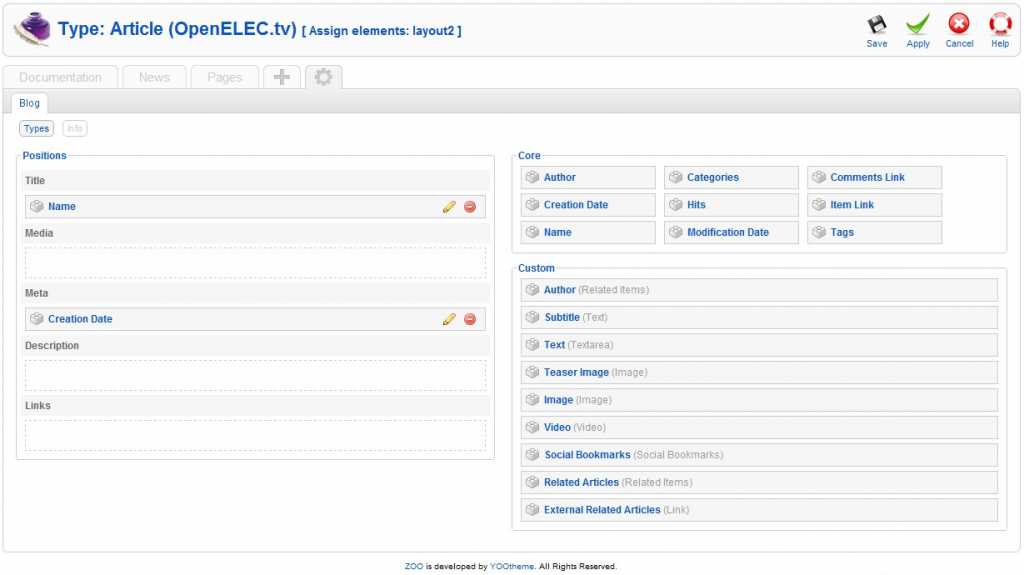This screenshot has height=575, width=1024.
Task: Select the Blog sub-tab
Action: [x=29, y=103]
